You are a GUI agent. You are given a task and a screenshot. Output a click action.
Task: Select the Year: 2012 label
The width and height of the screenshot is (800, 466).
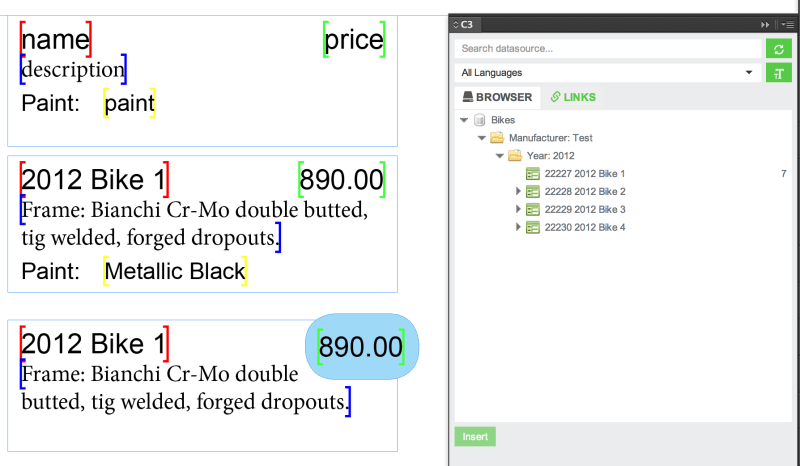[x=551, y=156]
